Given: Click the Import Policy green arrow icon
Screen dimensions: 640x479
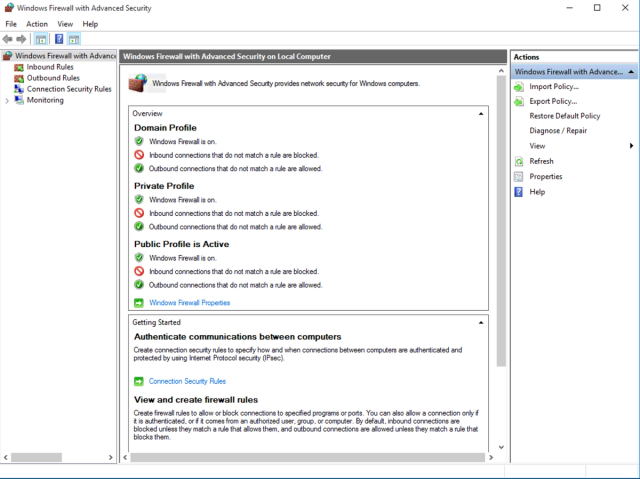Looking at the screenshot, I should click(519, 87).
